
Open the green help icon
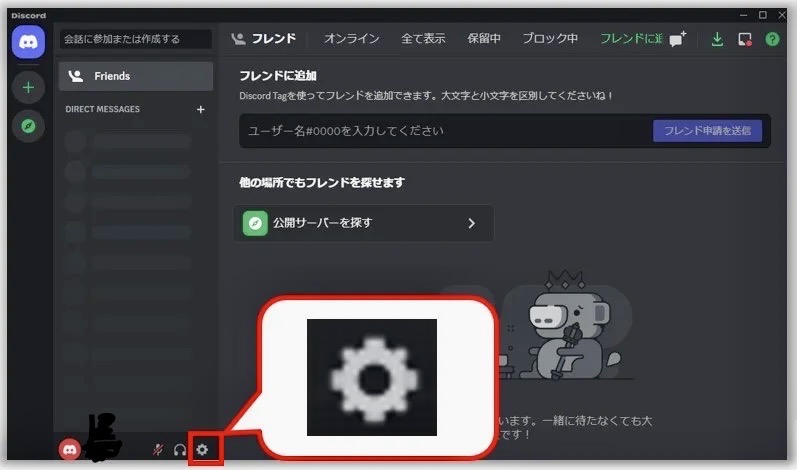click(772, 39)
